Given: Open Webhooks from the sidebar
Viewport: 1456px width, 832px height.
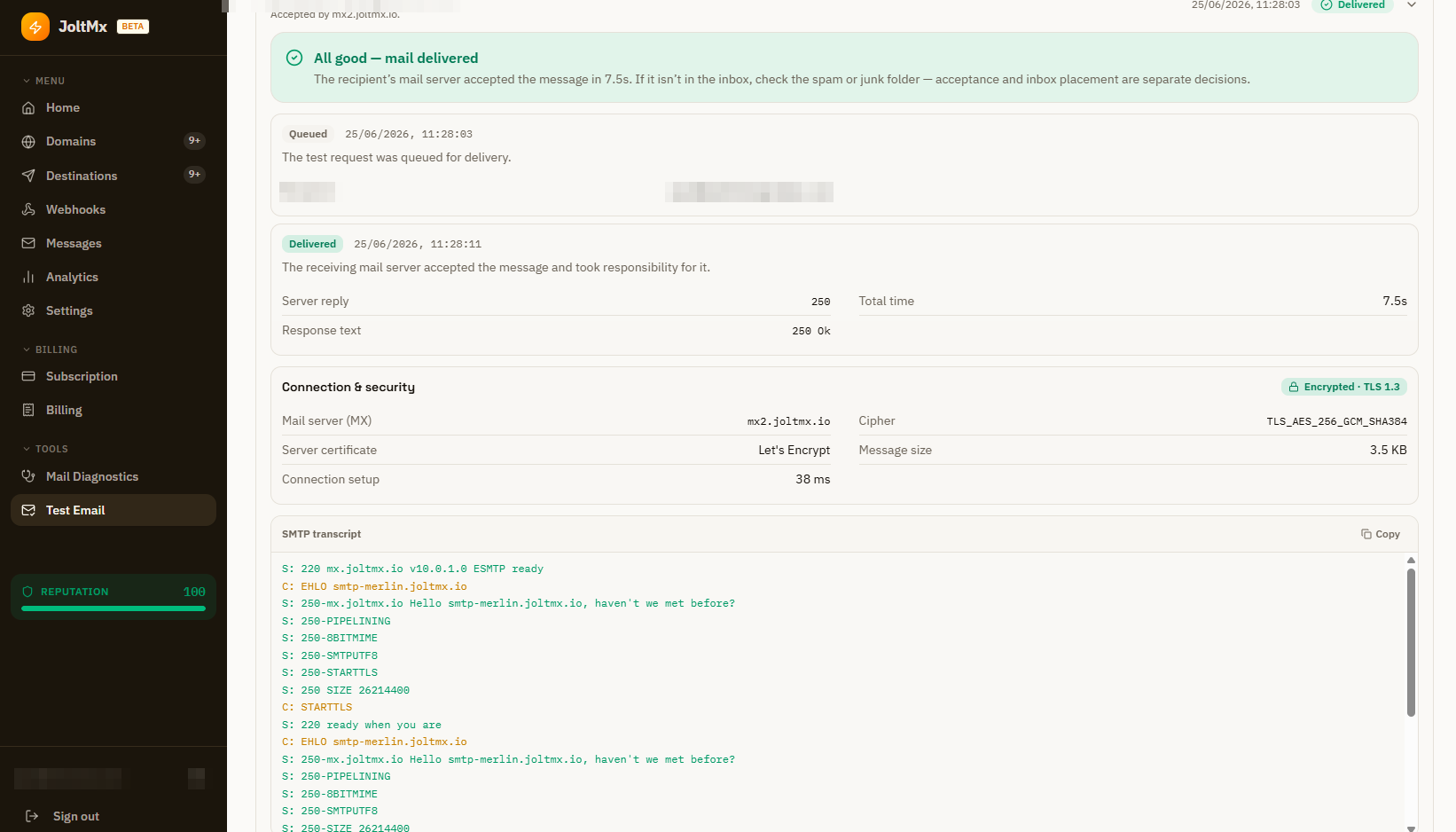Looking at the screenshot, I should pyautogui.click(x=114, y=209).
